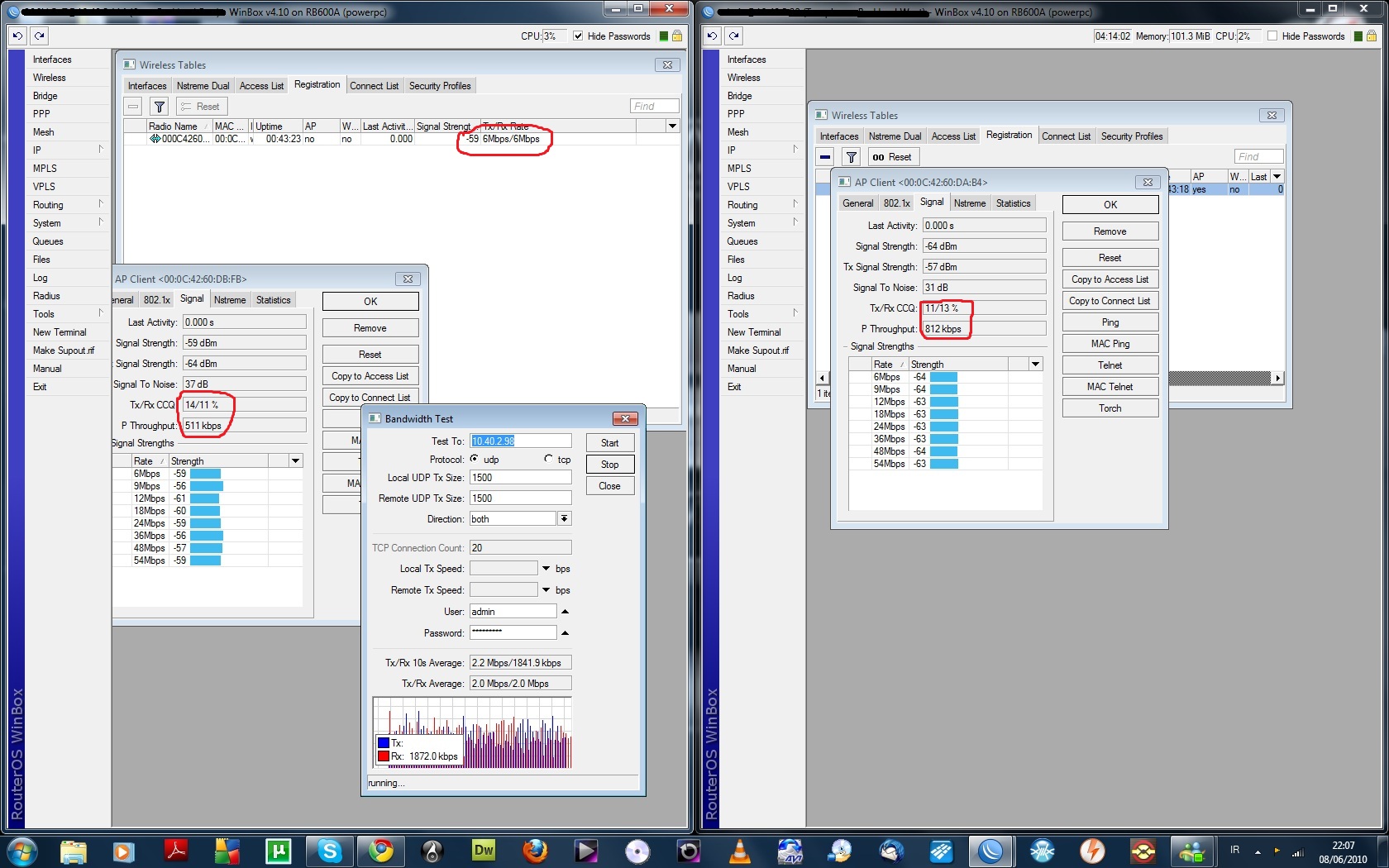The width and height of the screenshot is (1389, 868).
Task: Expand the Local Tx Speed dropdown arrow
Action: point(546,569)
